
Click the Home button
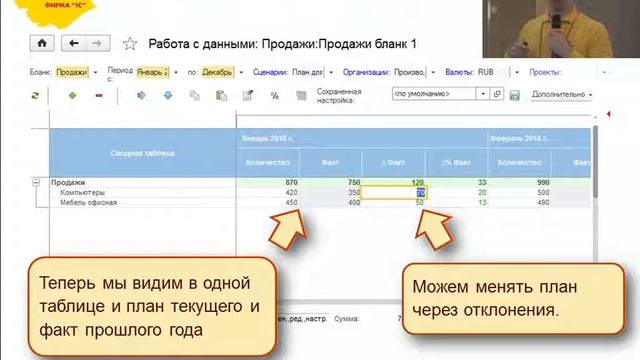pyautogui.click(x=42, y=43)
